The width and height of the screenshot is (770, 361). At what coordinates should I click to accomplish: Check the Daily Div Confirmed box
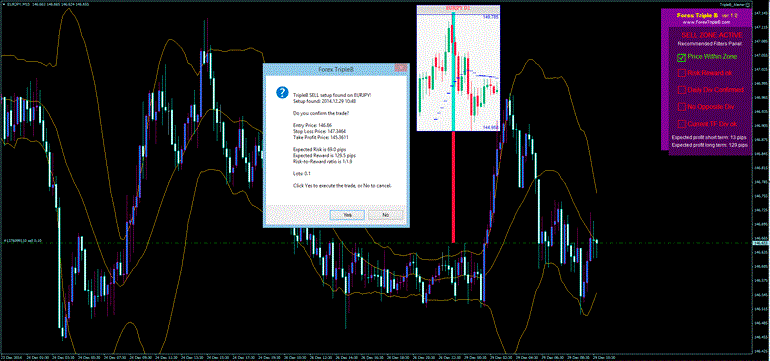tap(681, 90)
